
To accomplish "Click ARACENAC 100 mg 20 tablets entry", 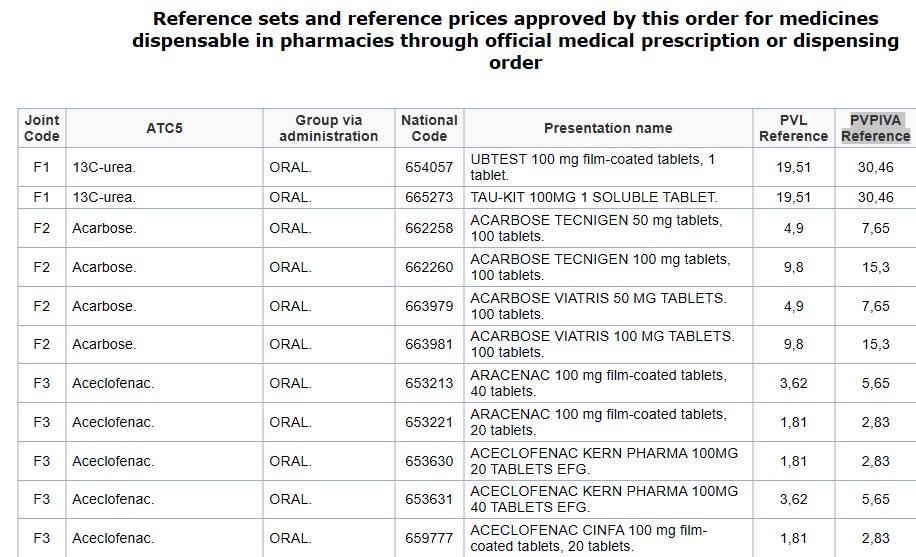I will [597, 422].
